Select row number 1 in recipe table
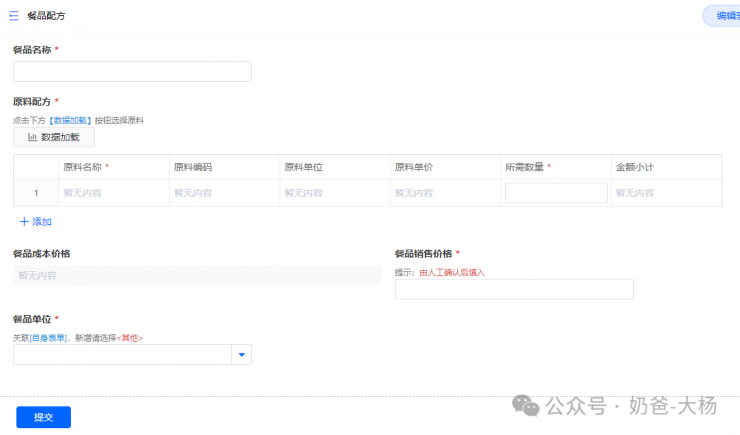This screenshot has width=740, height=435. click(x=36, y=193)
